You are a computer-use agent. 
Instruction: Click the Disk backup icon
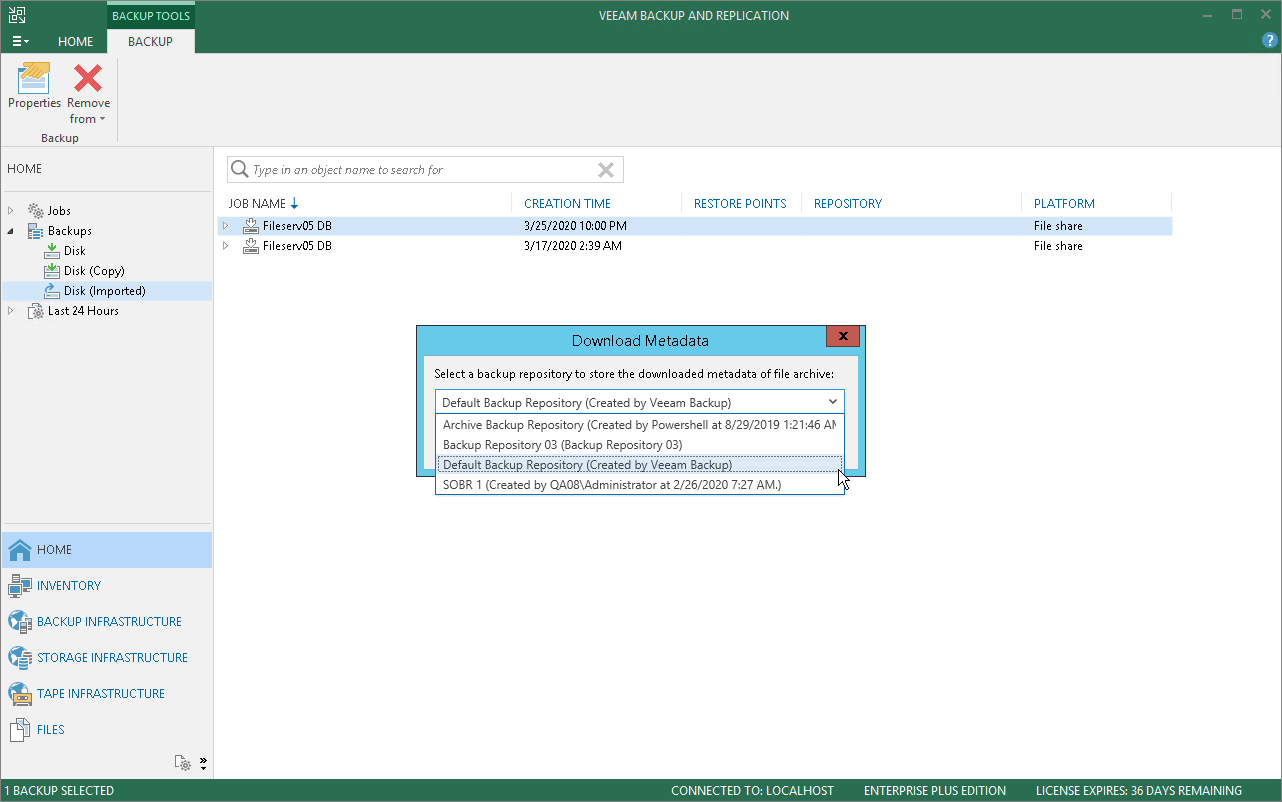[52, 251]
